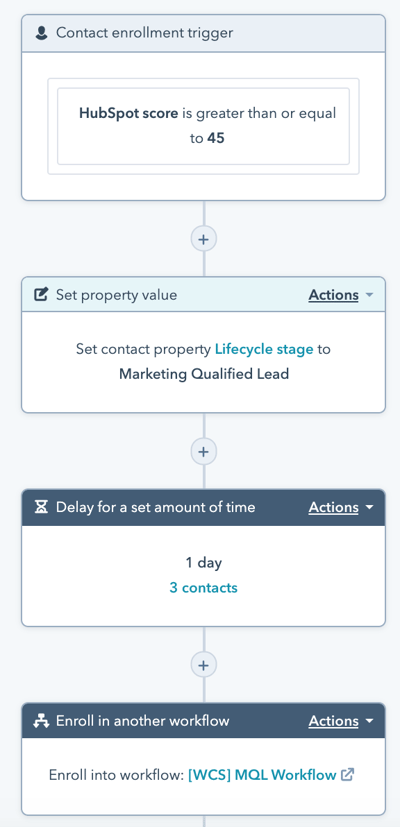Image resolution: width=400 pixels, height=827 pixels.
Task: Click the Set property value card title
Action: click(x=117, y=295)
